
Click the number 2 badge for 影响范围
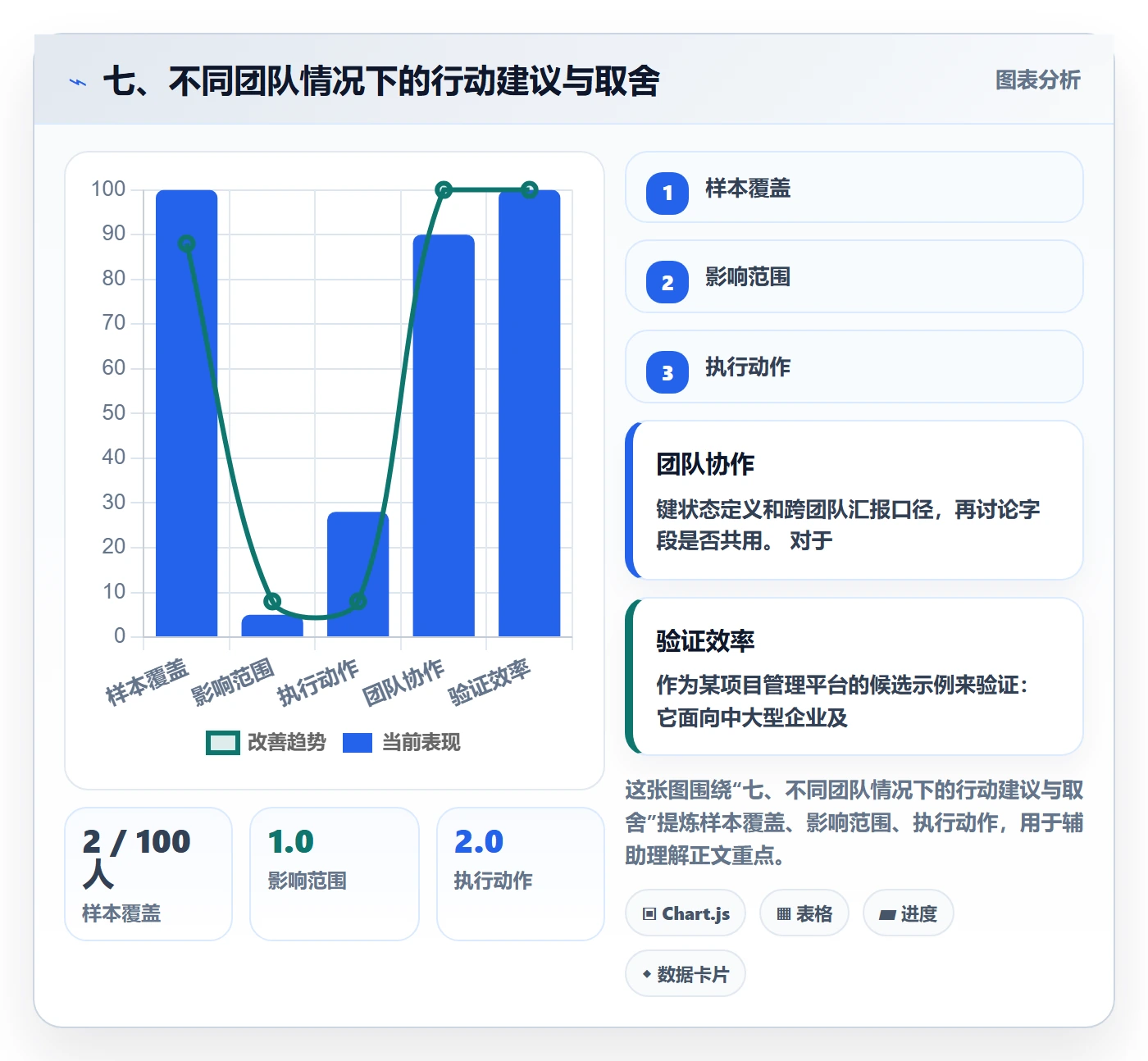pos(667,282)
